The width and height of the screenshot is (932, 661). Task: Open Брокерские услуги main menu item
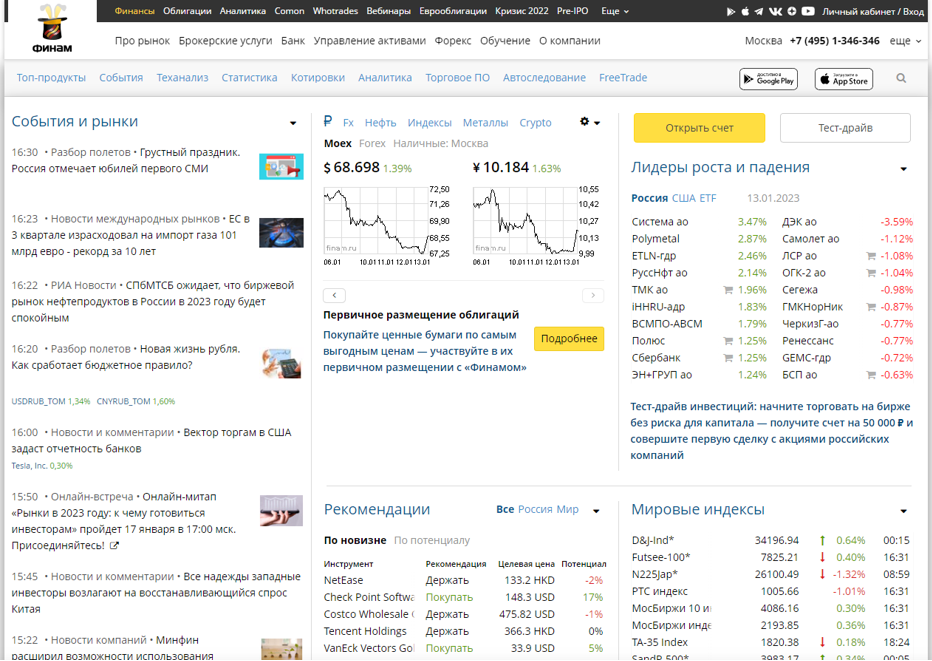pyautogui.click(x=225, y=41)
